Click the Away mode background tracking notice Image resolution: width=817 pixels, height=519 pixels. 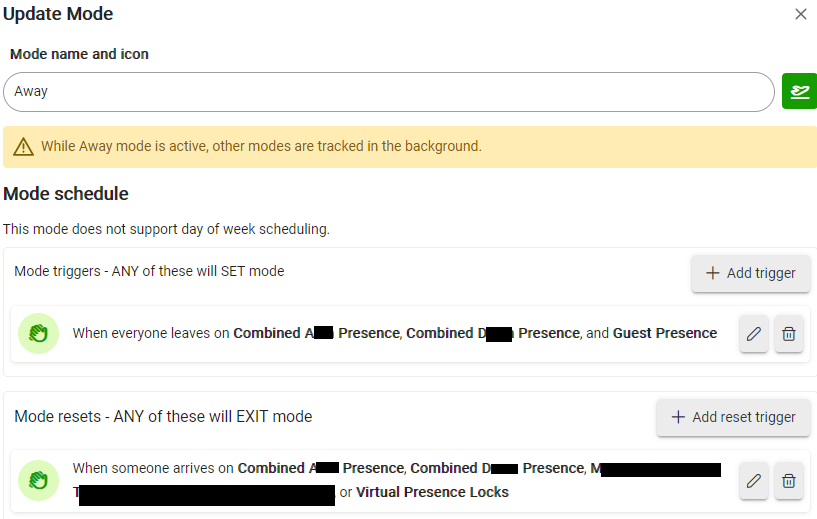(x=261, y=146)
